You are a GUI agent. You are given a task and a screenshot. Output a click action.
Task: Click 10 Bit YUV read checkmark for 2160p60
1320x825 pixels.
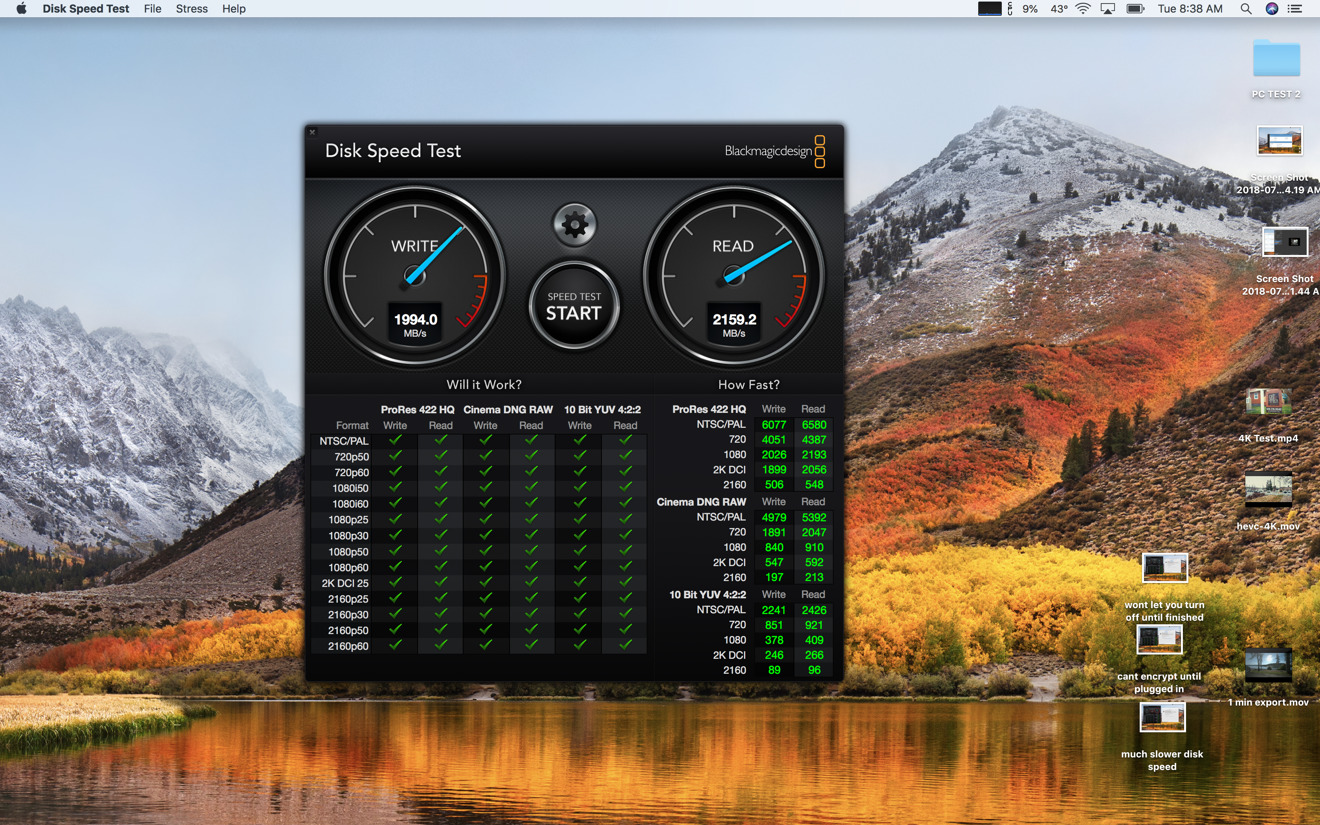pyautogui.click(x=625, y=646)
